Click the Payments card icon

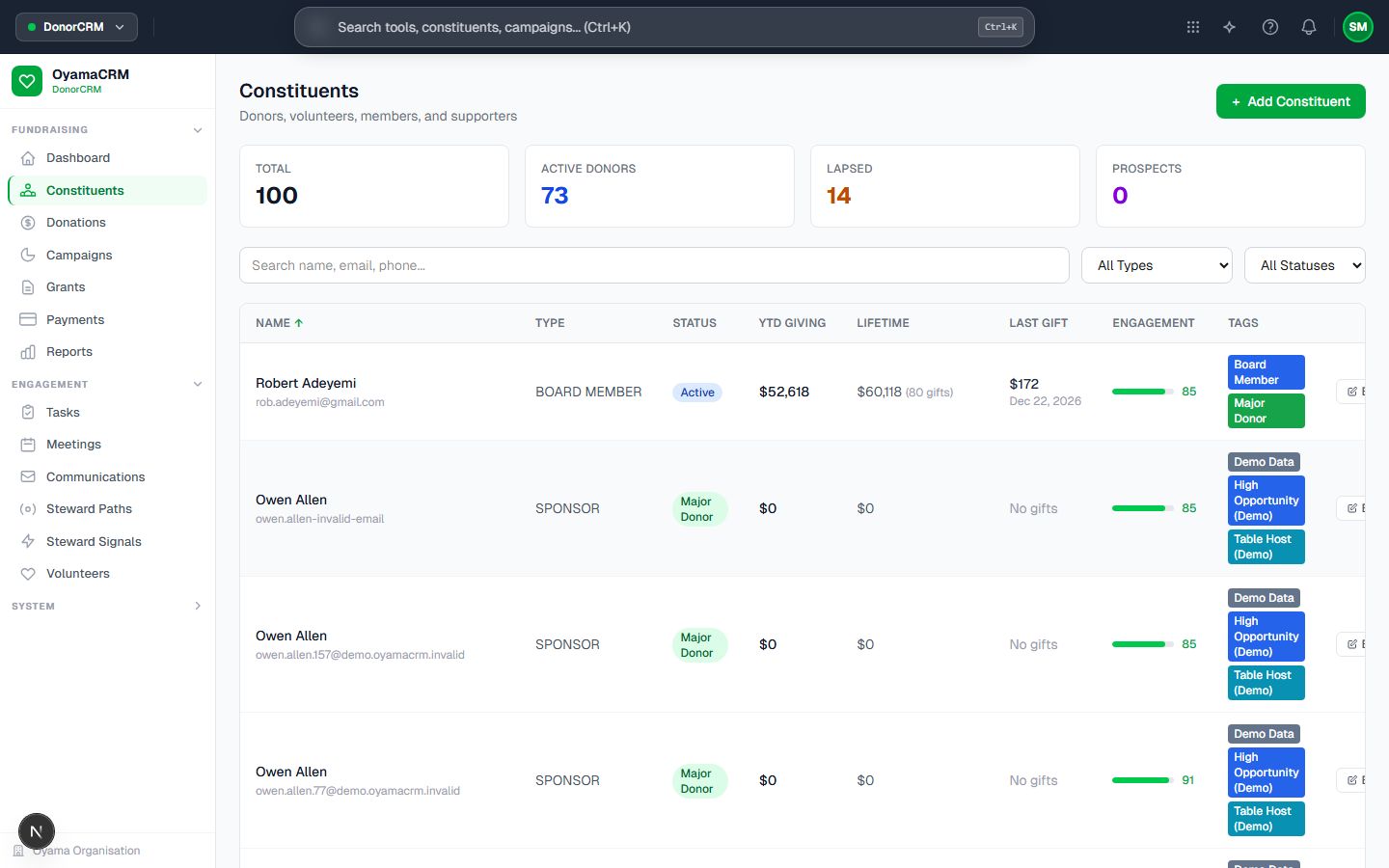click(x=28, y=320)
